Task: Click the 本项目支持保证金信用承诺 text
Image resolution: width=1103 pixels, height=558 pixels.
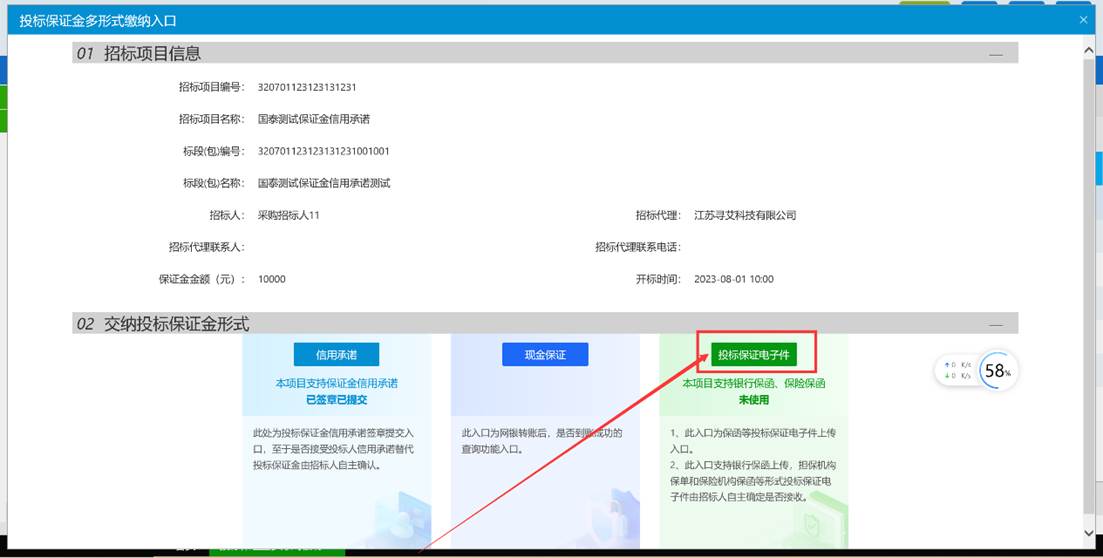Action: coord(336,383)
